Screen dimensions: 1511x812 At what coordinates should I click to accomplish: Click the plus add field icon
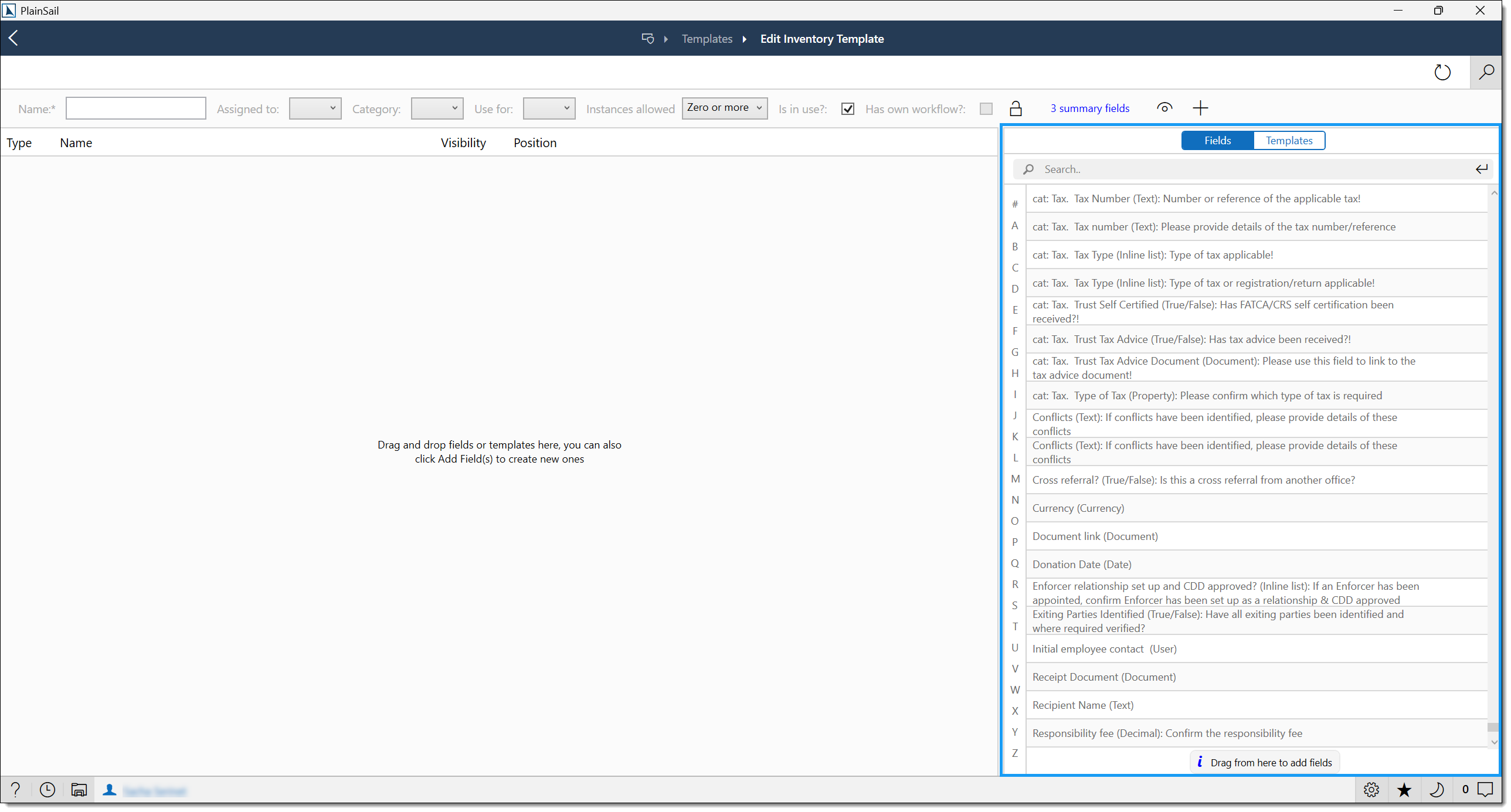tap(1200, 108)
